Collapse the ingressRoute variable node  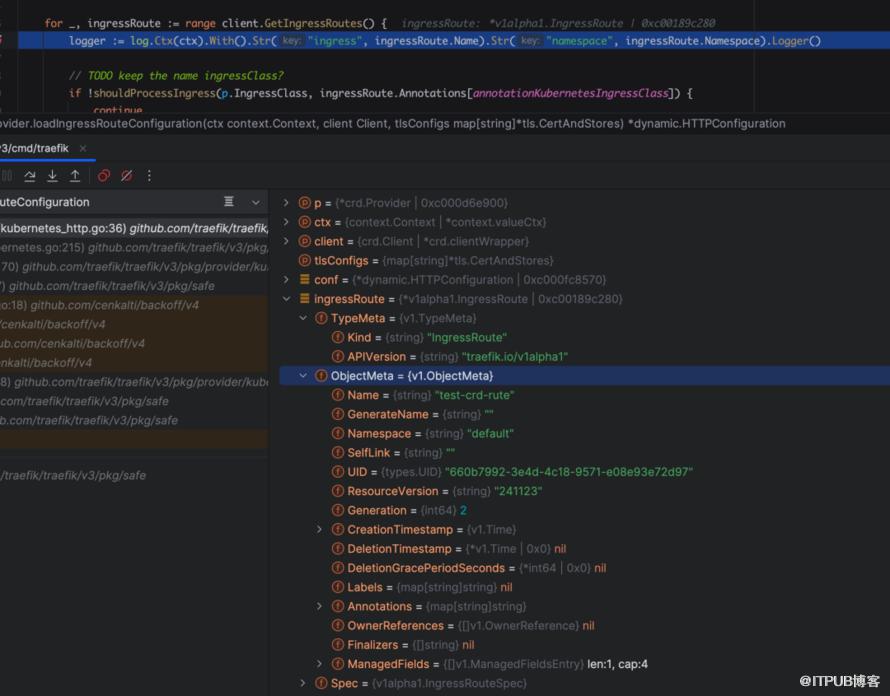pos(286,299)
